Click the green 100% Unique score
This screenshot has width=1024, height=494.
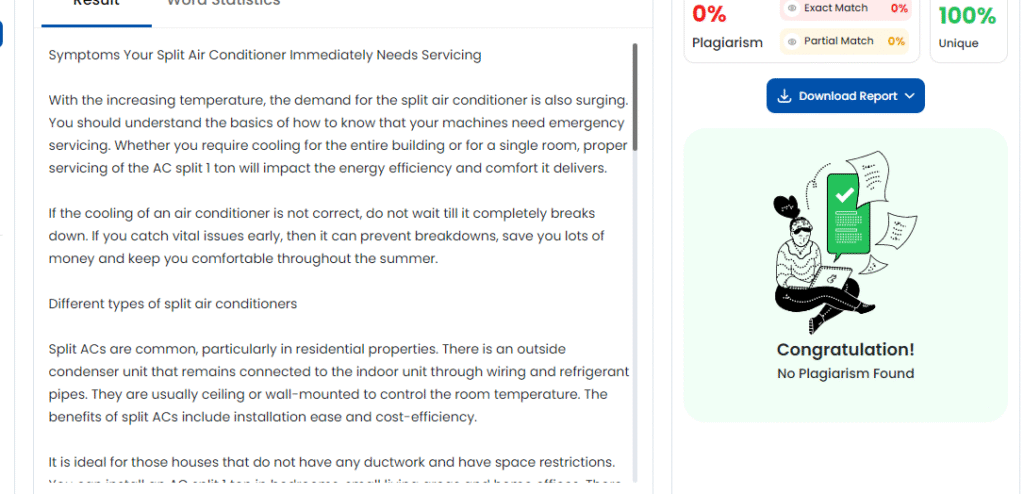(967, 16)
